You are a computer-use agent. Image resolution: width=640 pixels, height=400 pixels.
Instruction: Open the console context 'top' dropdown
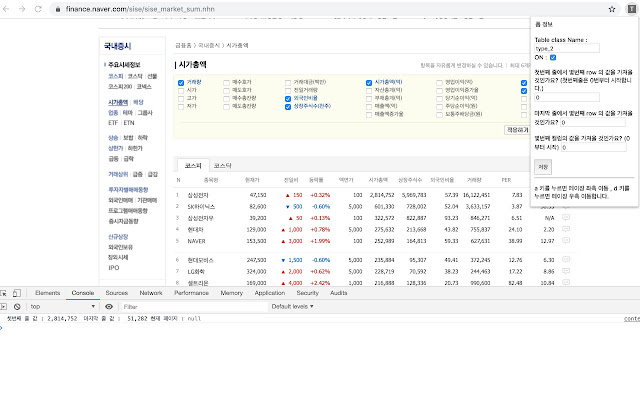[x=62, y=307]
